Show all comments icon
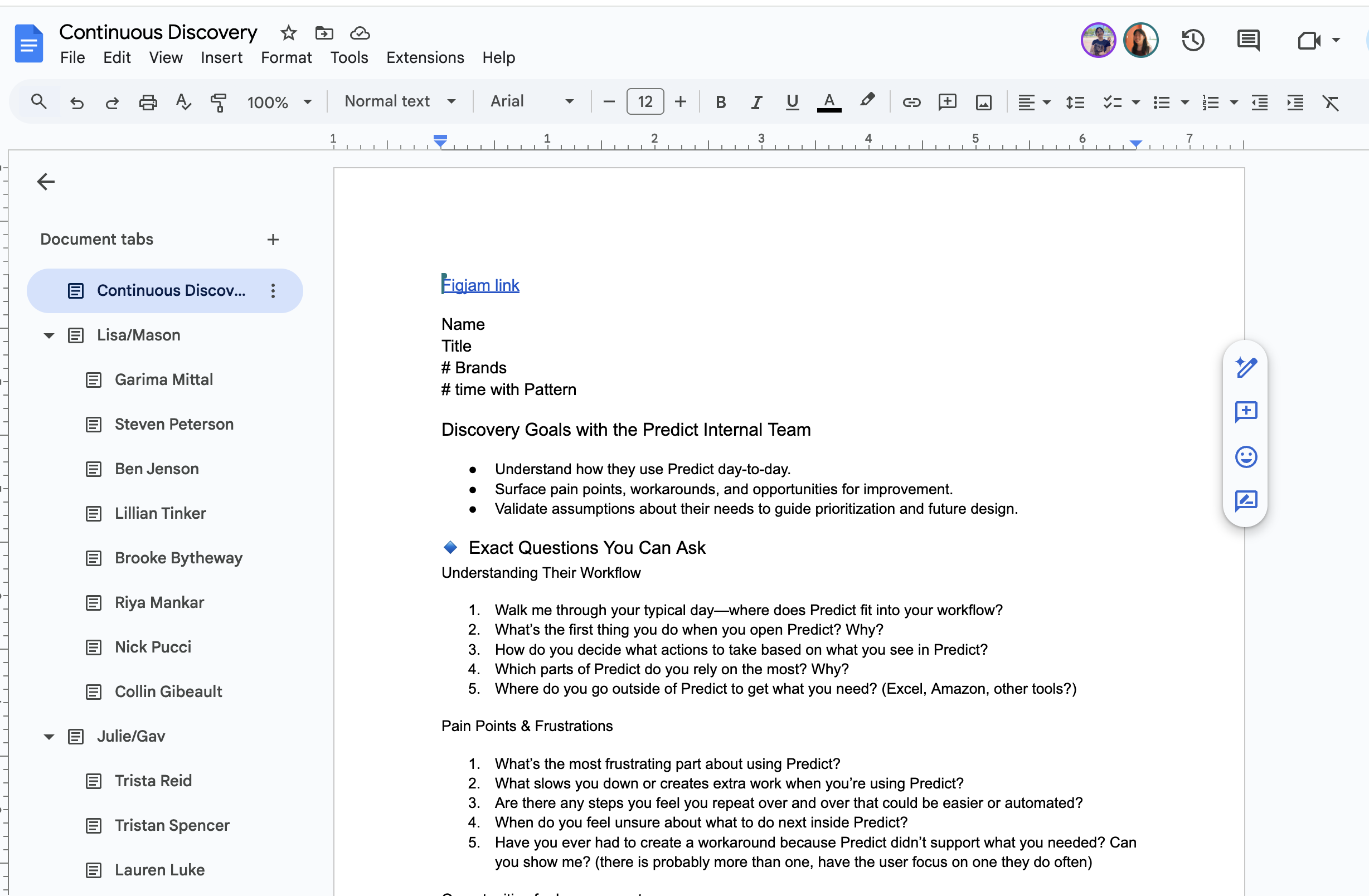1369x896 pixels. coord(1248,40)
